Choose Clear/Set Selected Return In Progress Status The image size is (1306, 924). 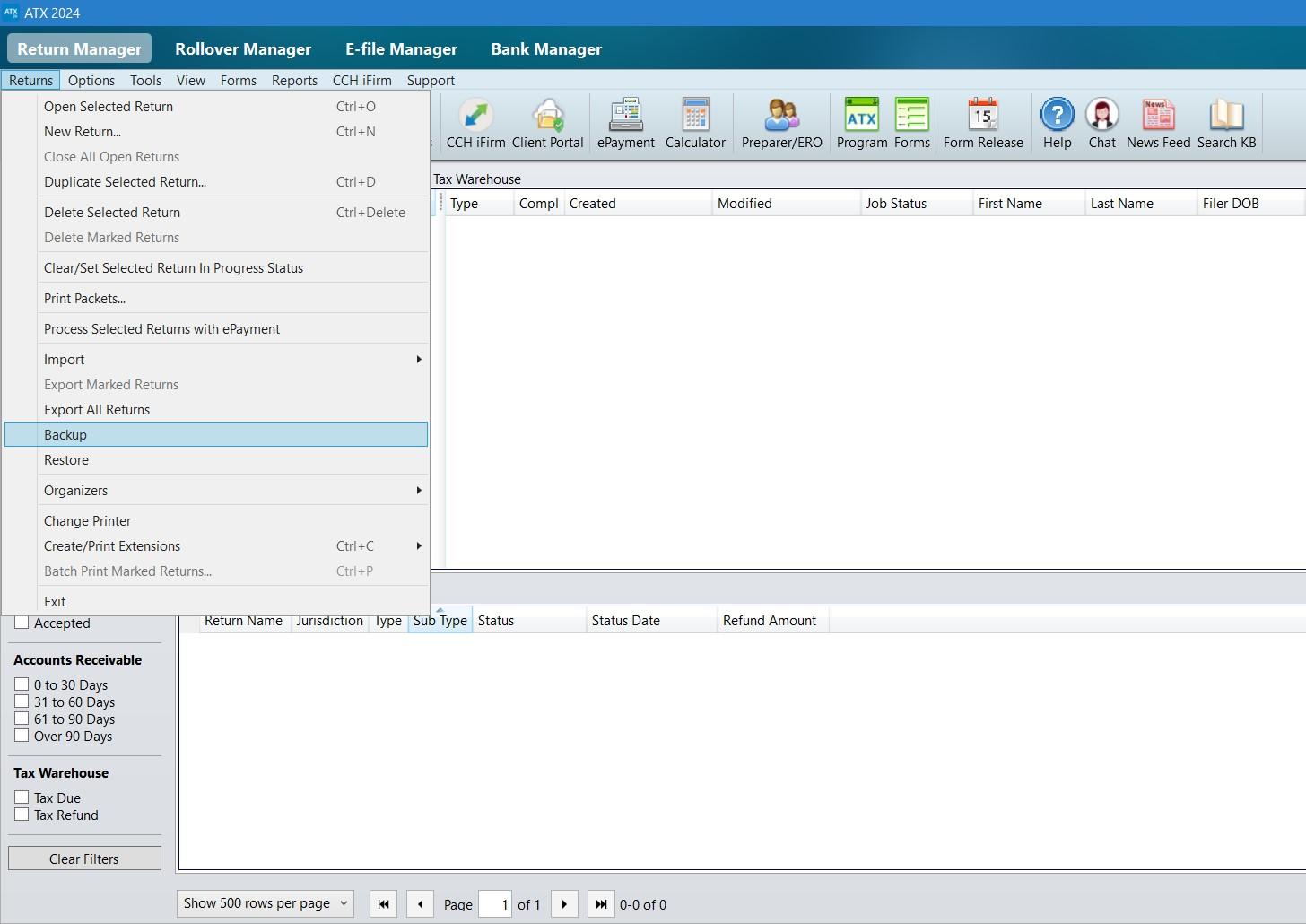216,267
